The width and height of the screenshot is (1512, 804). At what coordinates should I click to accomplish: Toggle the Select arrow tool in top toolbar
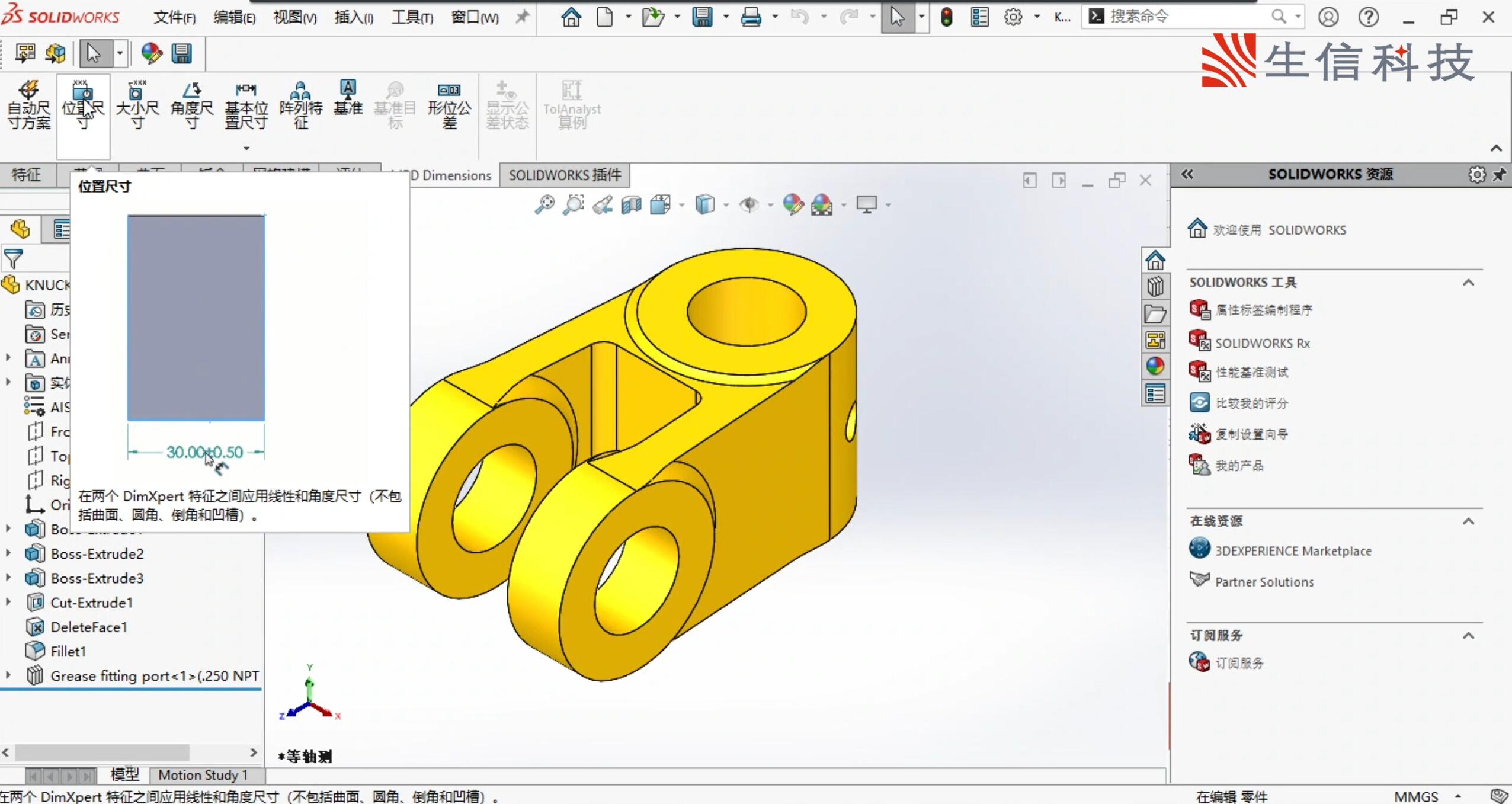898,17
